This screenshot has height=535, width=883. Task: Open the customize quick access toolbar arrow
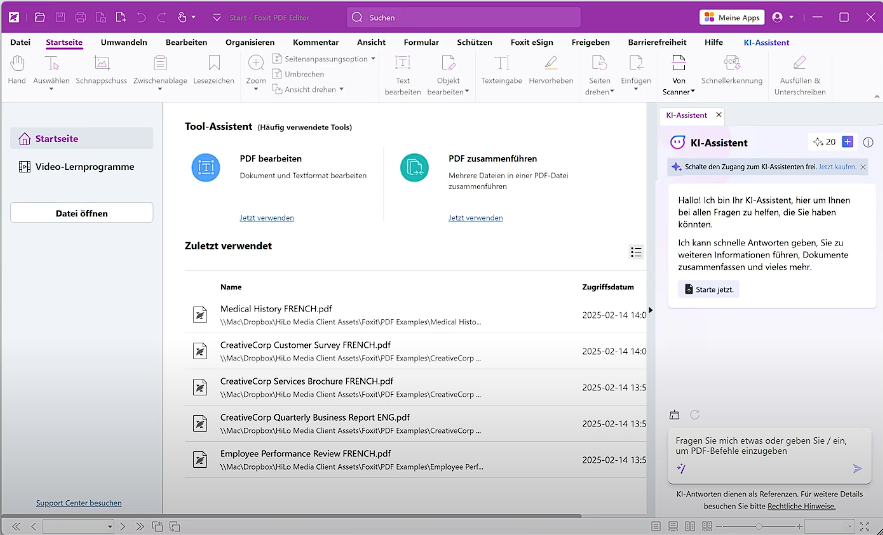click(x=217, y=17)
